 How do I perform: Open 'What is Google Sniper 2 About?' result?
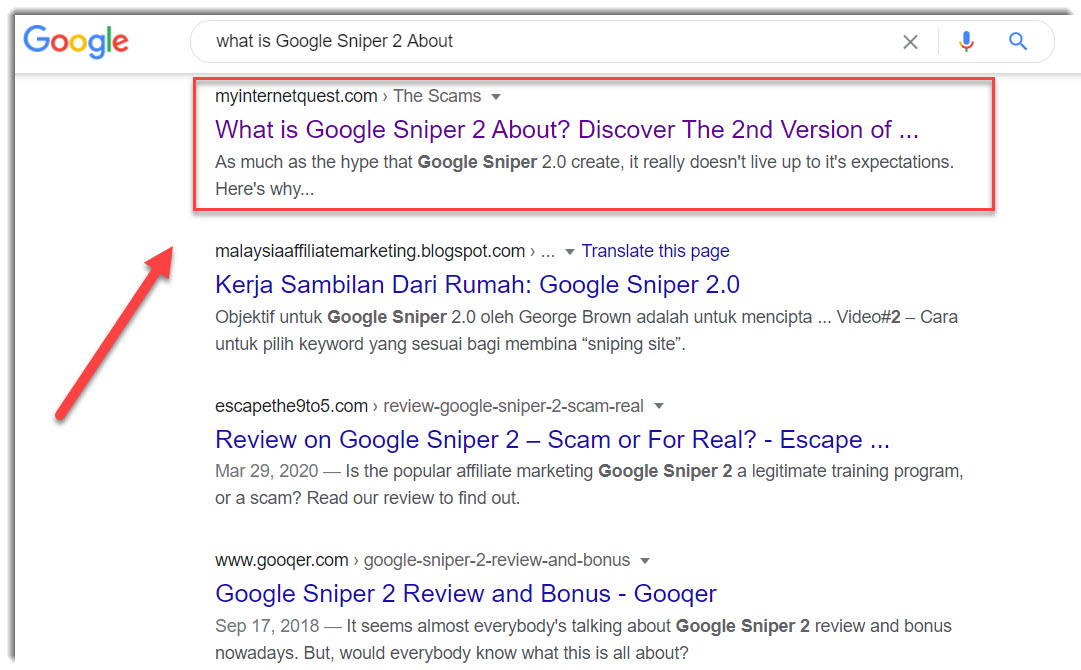pos(567,130)
